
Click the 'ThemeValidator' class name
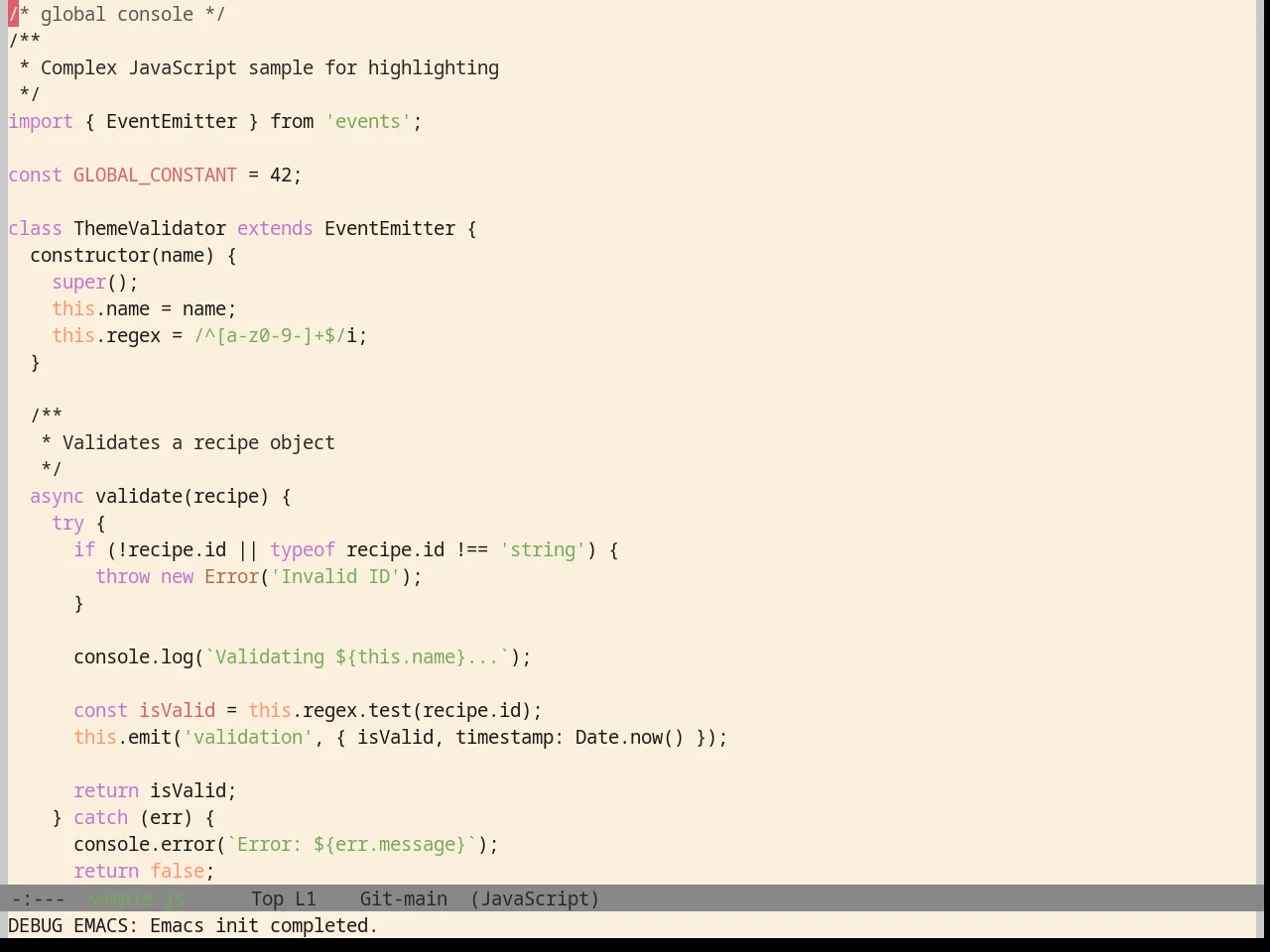[x=150, y=229]
